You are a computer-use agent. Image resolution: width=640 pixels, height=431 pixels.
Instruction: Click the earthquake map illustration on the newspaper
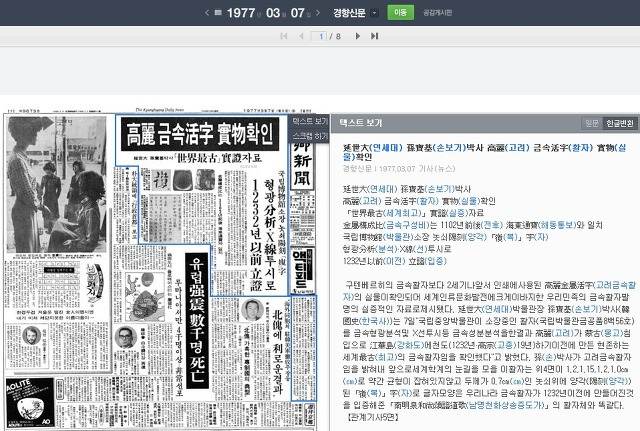(144, 297)
